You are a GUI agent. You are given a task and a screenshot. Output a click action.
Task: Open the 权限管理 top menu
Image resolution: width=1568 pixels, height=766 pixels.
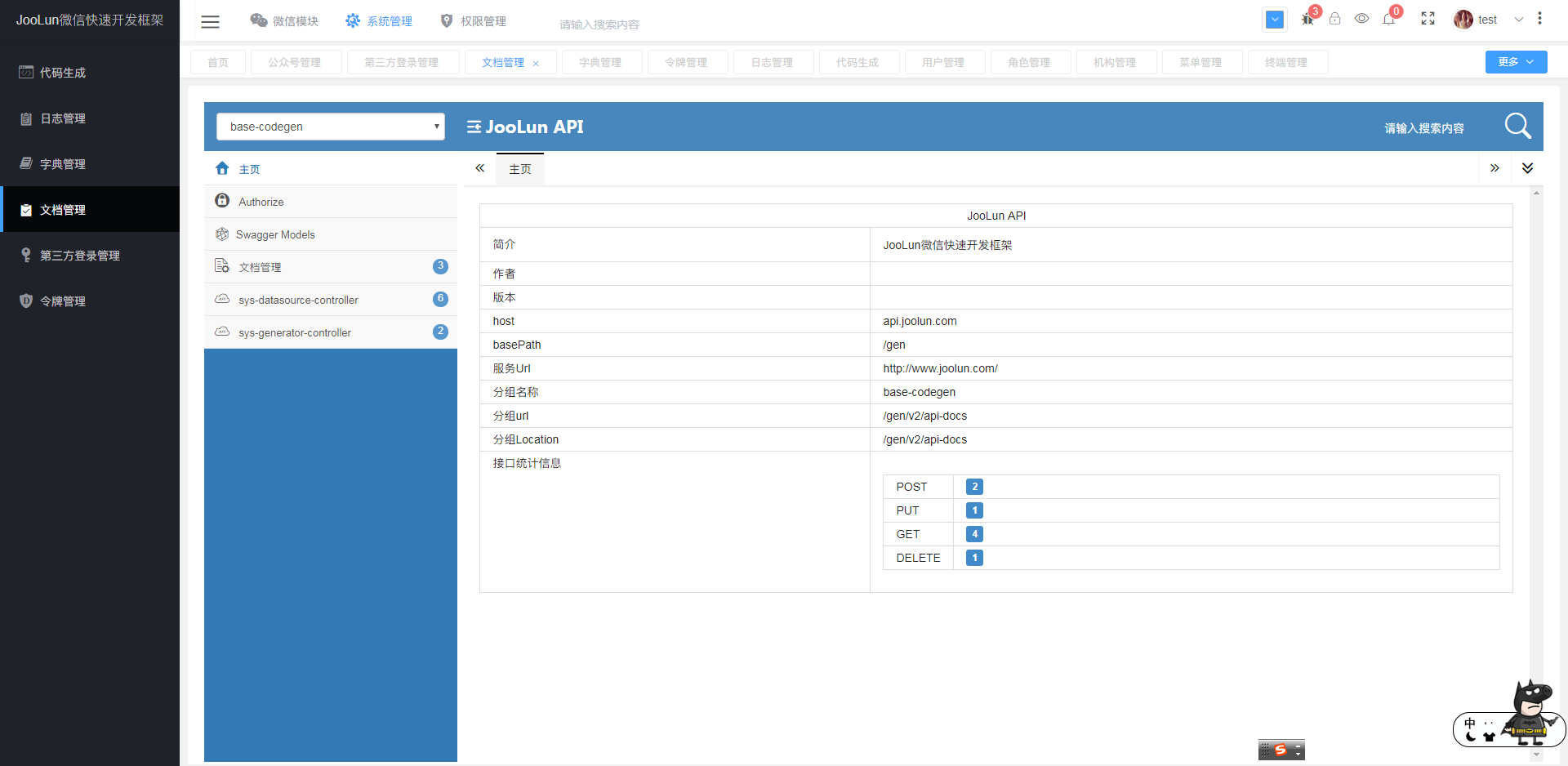[x=473, y=20]
